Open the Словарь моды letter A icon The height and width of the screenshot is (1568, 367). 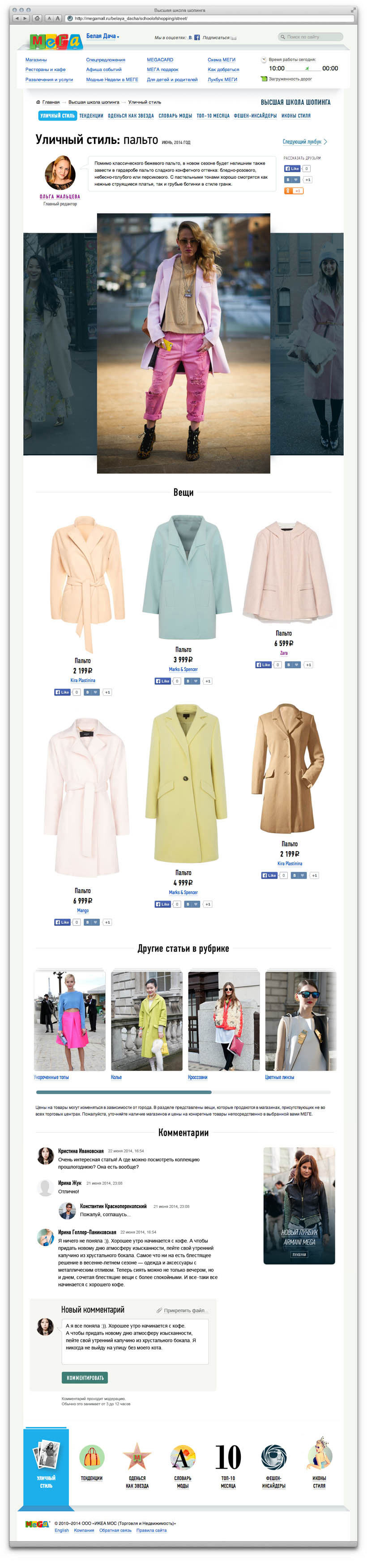(x=182, y=1458)
